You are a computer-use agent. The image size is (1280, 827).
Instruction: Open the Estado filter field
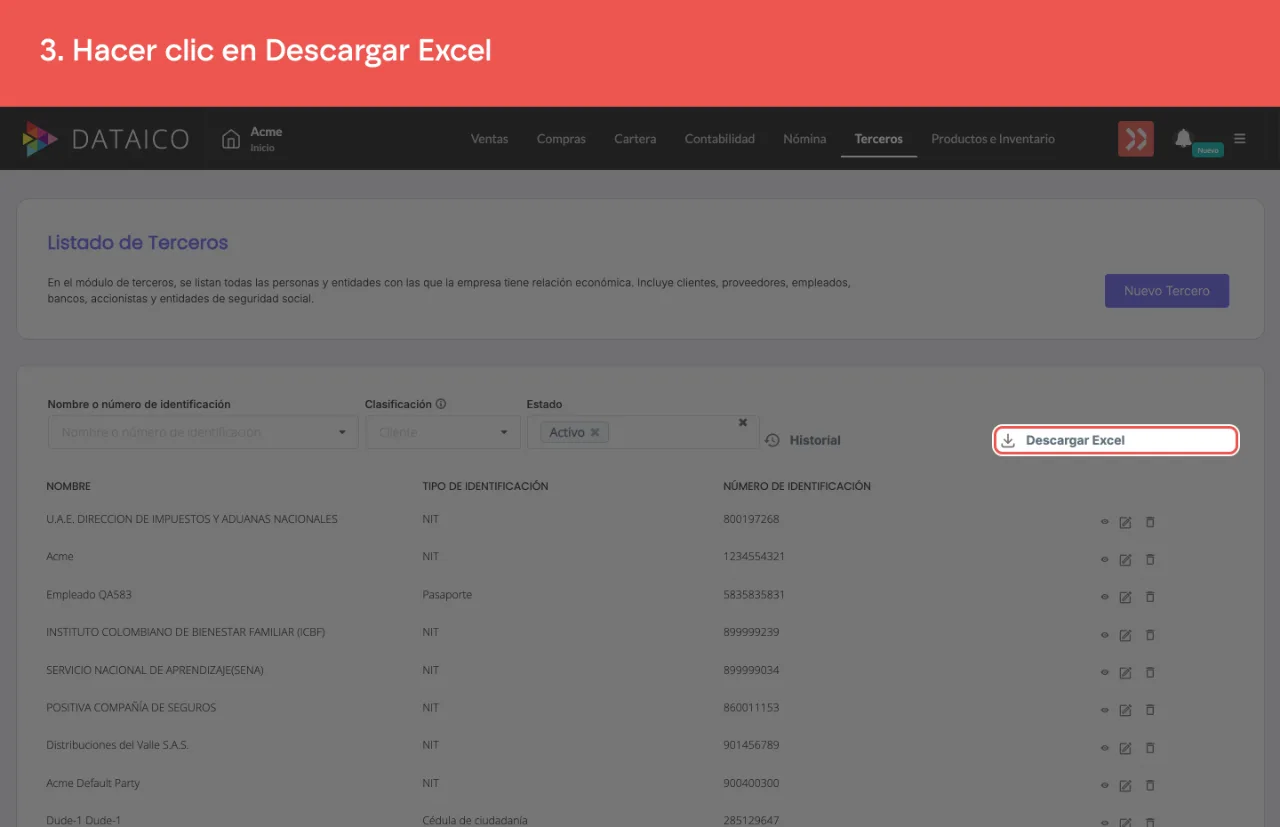click(x=643, y=432)
